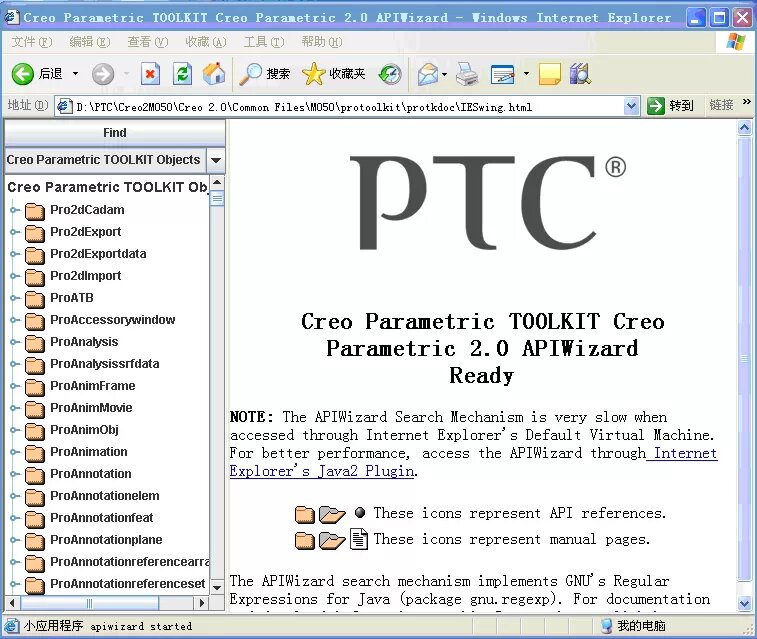
Task: Click the Print toolbar icon
Action: (467, 74)
